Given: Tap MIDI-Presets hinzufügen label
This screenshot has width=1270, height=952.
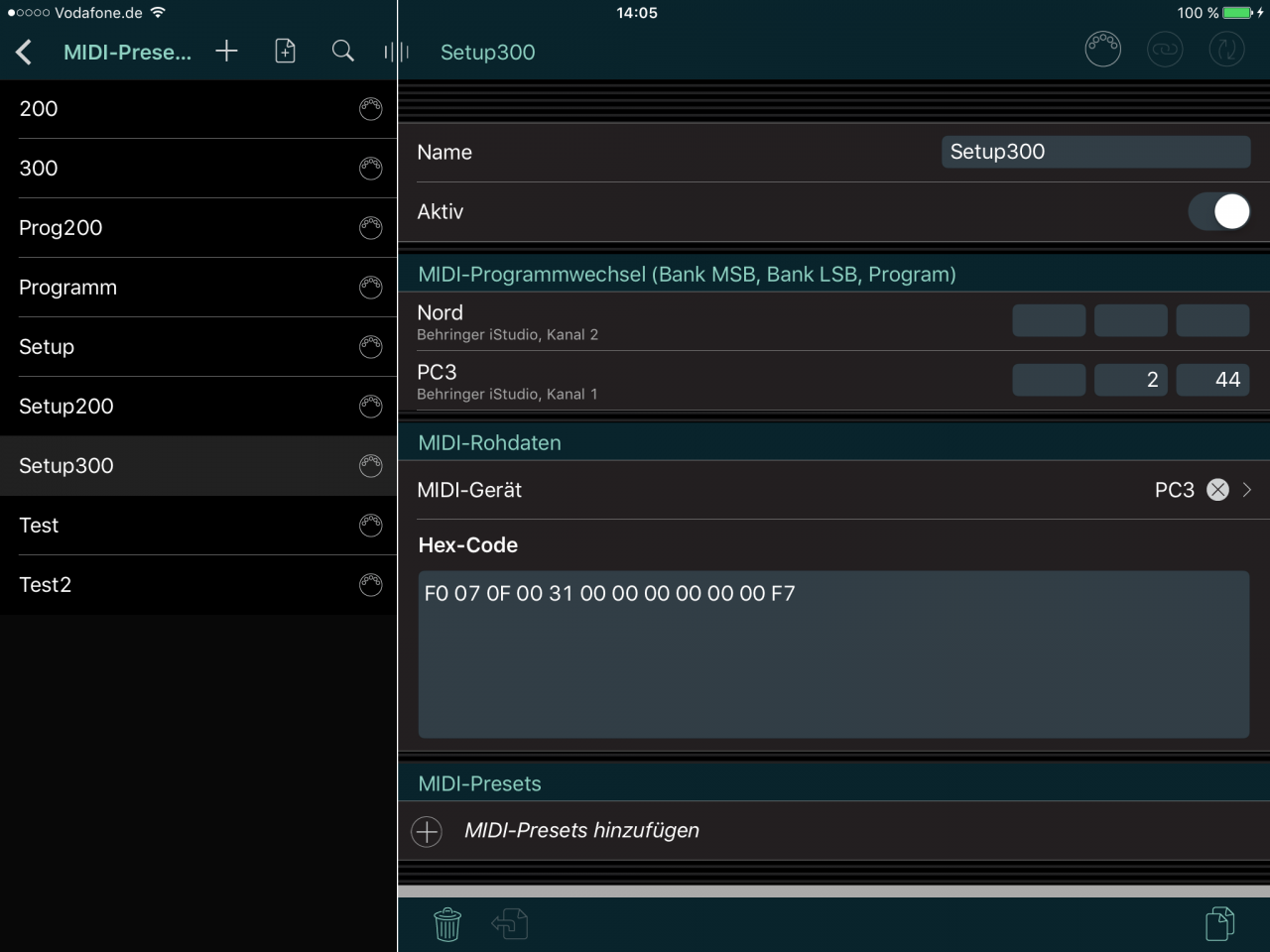Looking at the screenshot, I should pos(581,831).
